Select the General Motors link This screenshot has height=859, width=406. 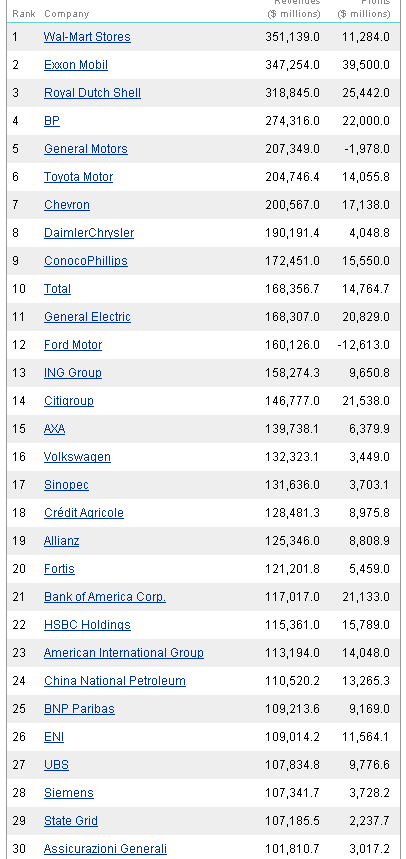[85, 149]
